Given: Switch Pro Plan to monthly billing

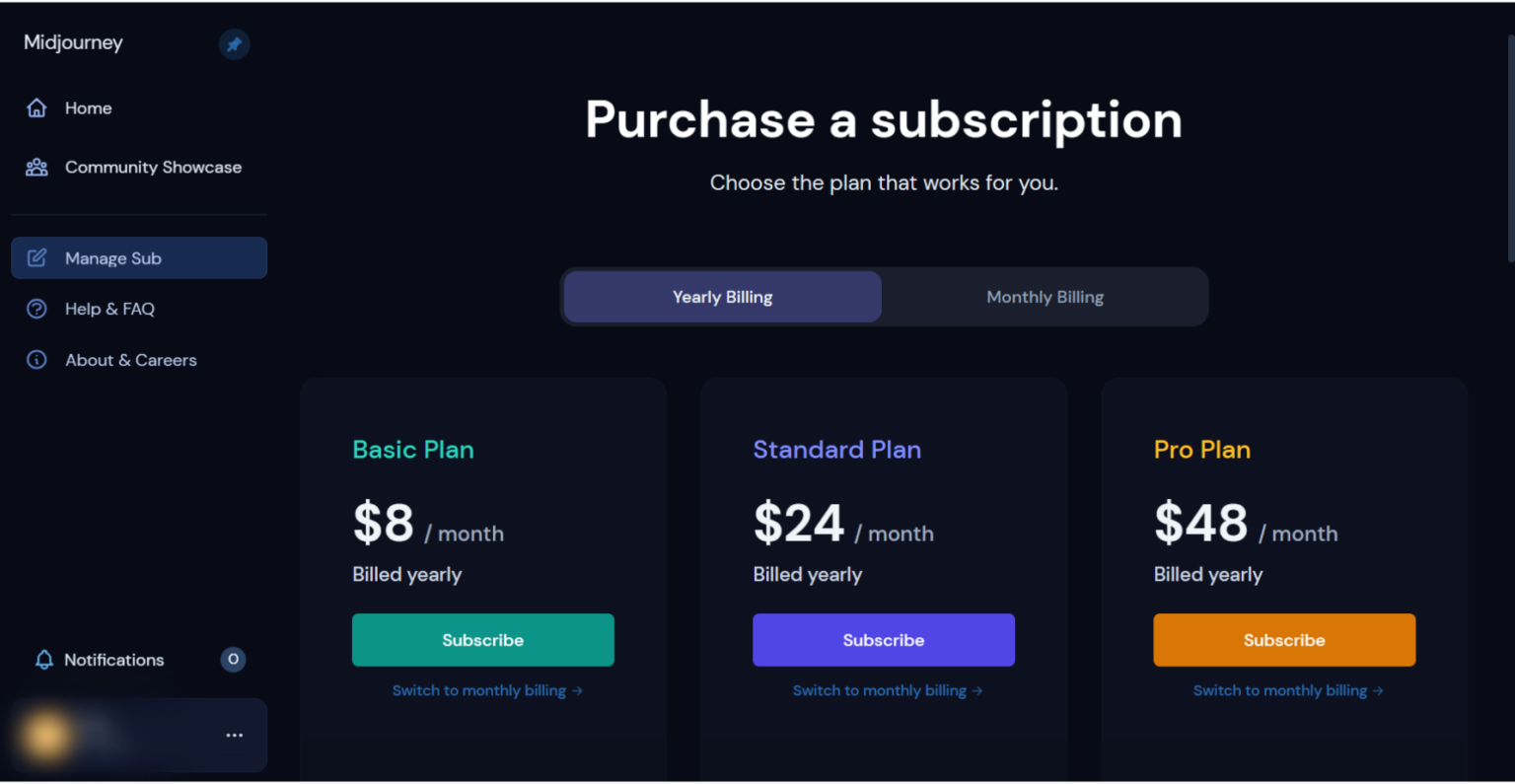Looking at the screenshot, I should tap(1288, 690).
